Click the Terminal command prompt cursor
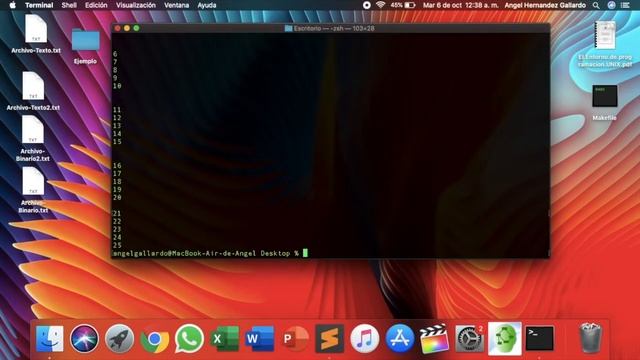The width and height of the screenshot is (640, 360). 305,253
